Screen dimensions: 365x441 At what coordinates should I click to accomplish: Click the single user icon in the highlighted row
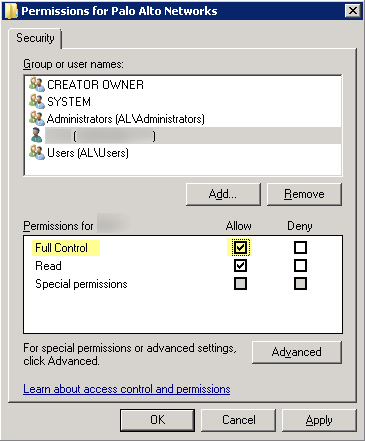(36, 135)
